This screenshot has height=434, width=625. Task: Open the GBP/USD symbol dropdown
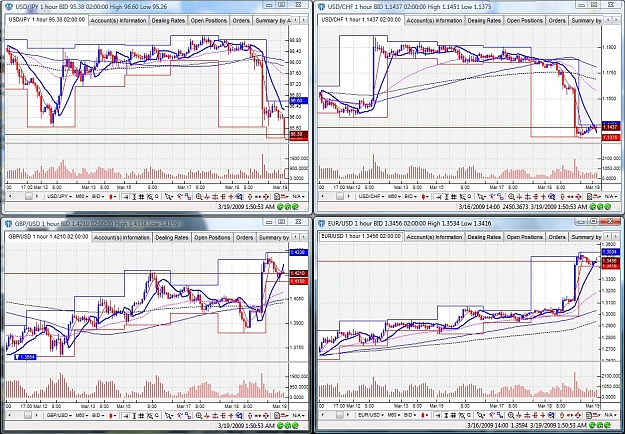[x=60, y=415]
